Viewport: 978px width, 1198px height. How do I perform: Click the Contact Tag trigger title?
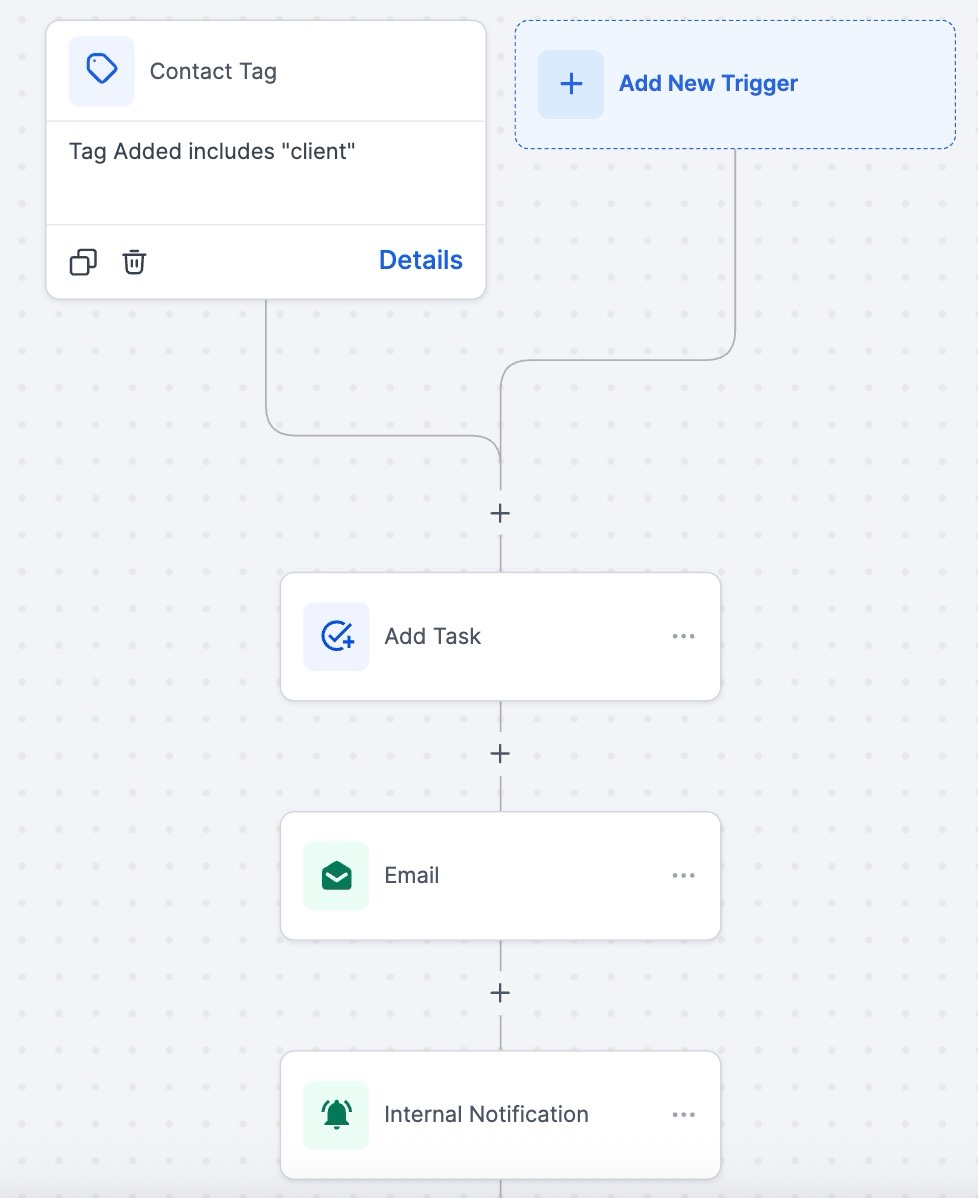pos(213,72)
